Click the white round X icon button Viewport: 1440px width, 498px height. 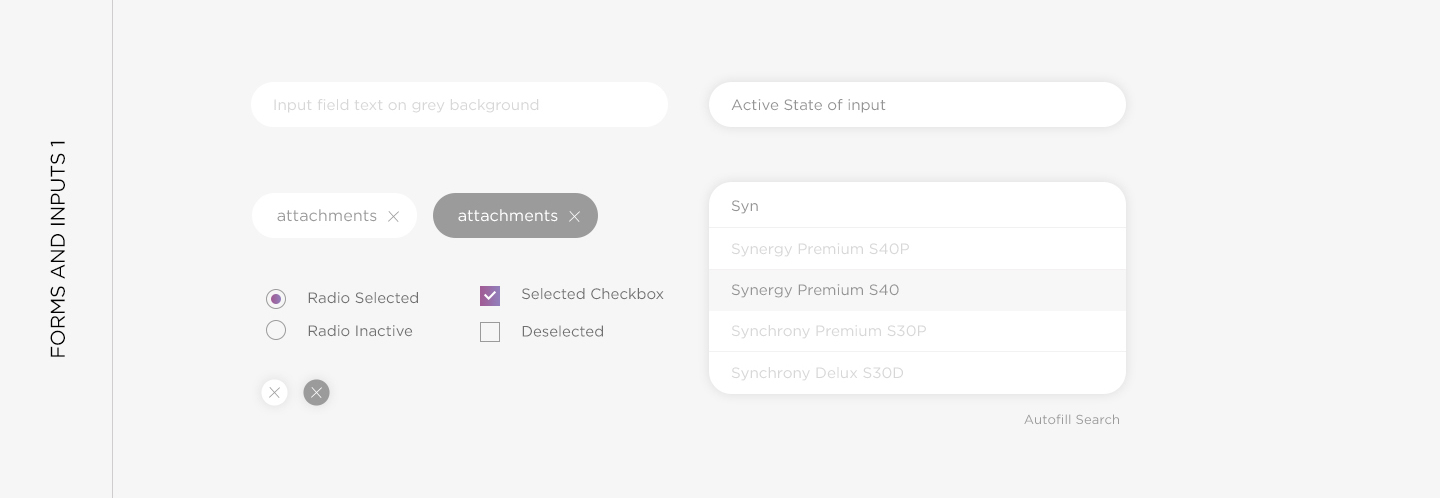[274, 393]
